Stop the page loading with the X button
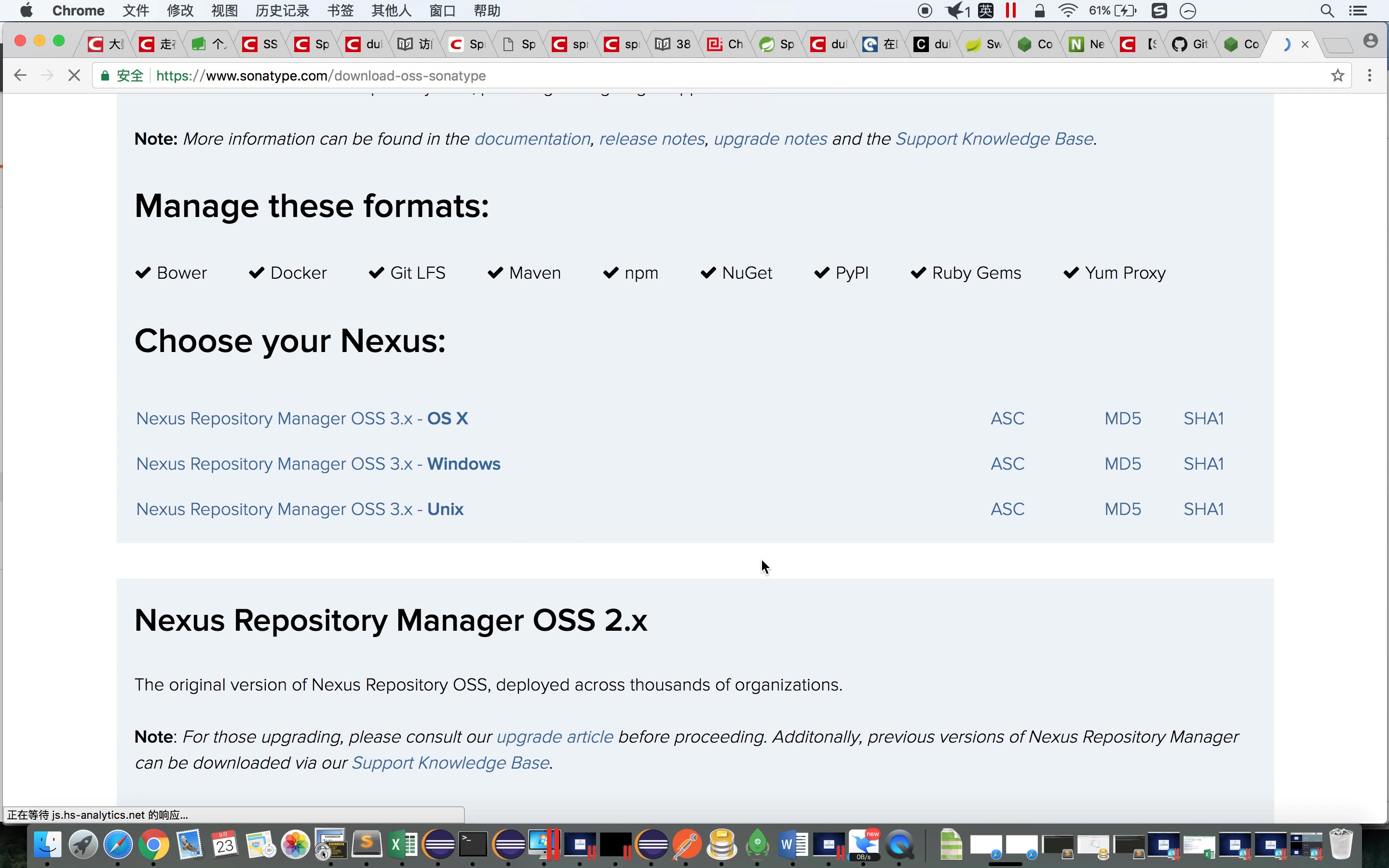The height and width of the screenshot is (868, 1389). (x=74, y=75)
